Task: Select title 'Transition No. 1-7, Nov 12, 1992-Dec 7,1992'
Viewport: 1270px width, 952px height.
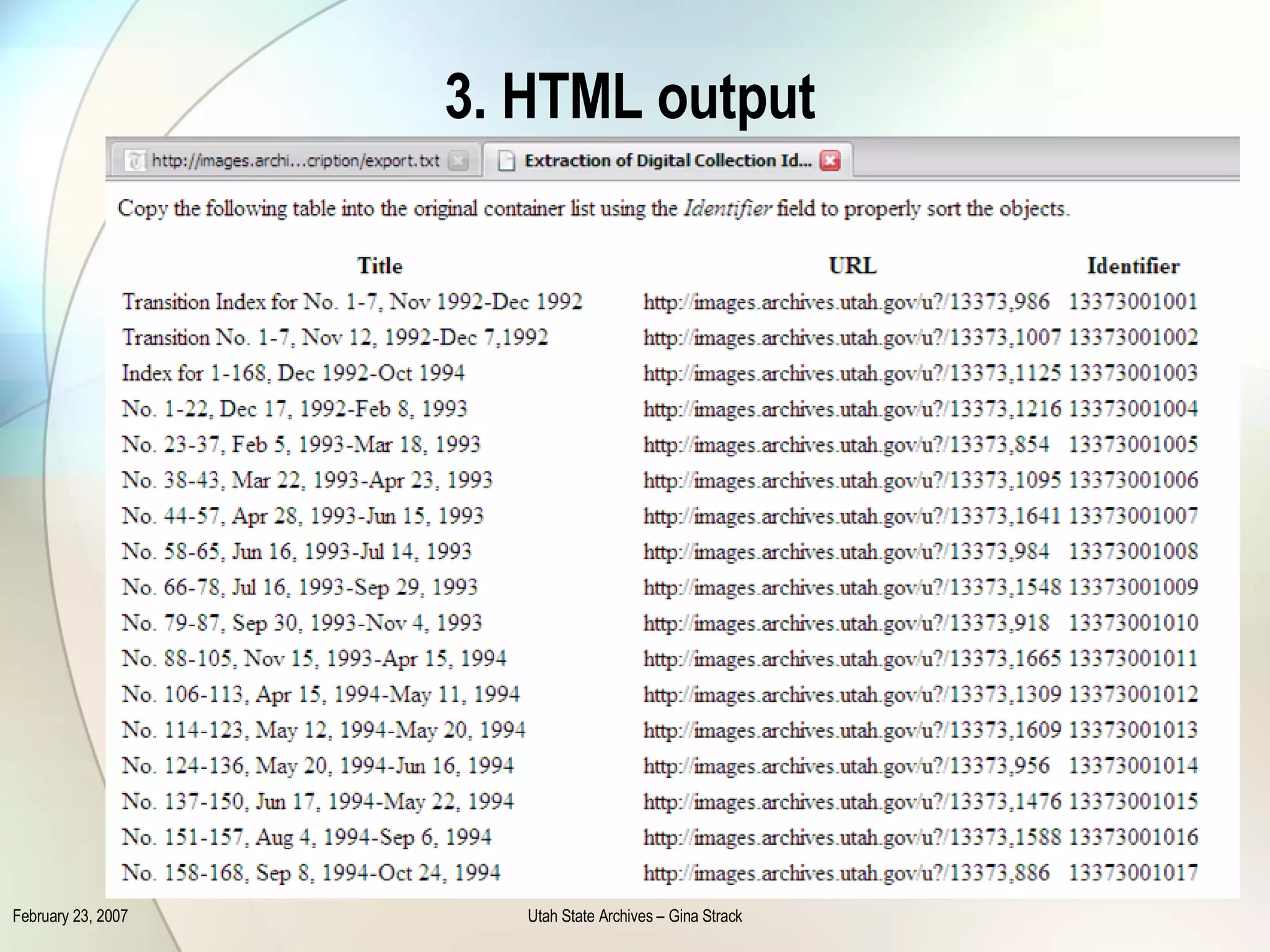Action: click(x=335, y=338)
